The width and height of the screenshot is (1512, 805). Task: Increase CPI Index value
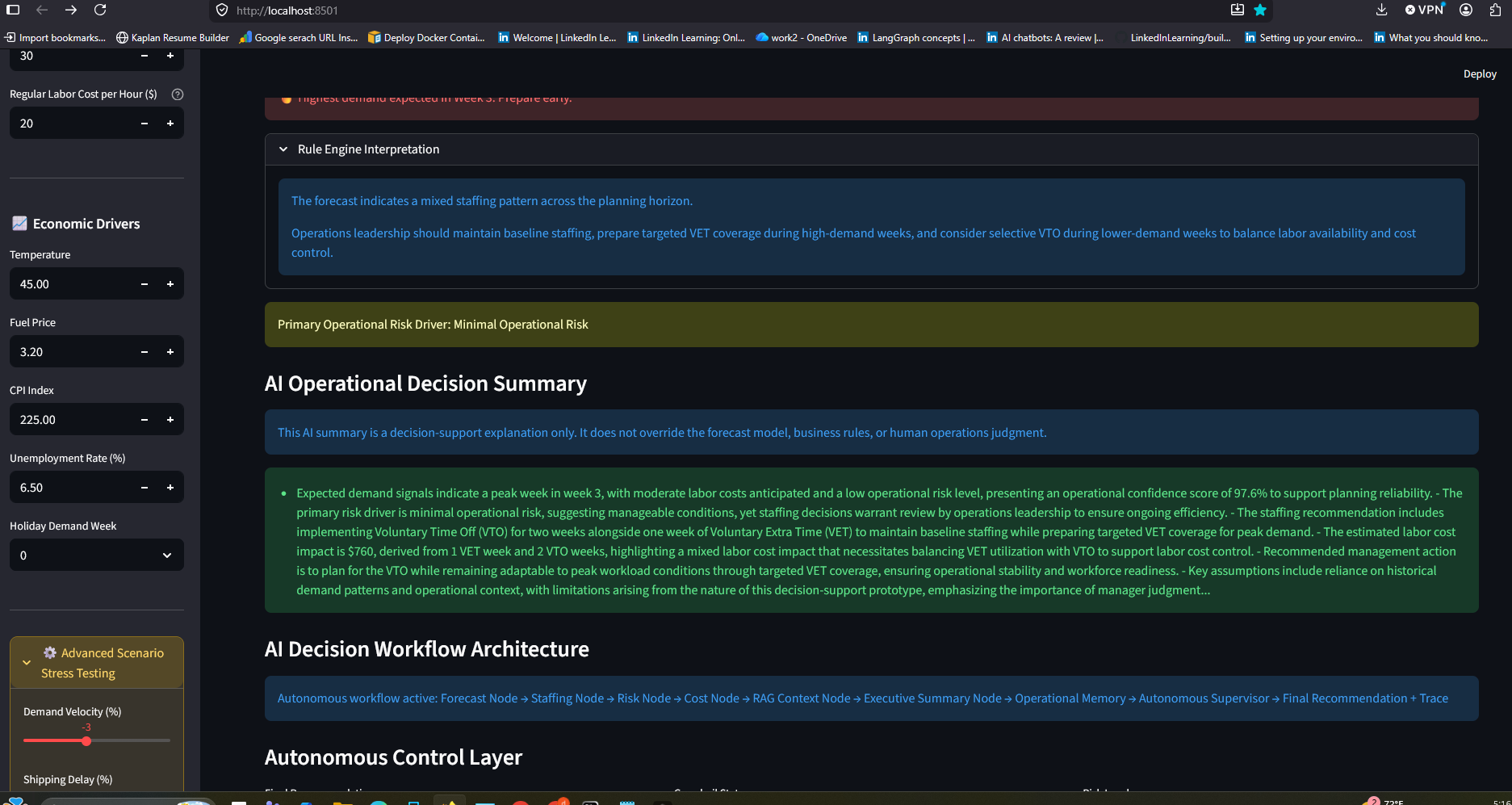[170, 420]
